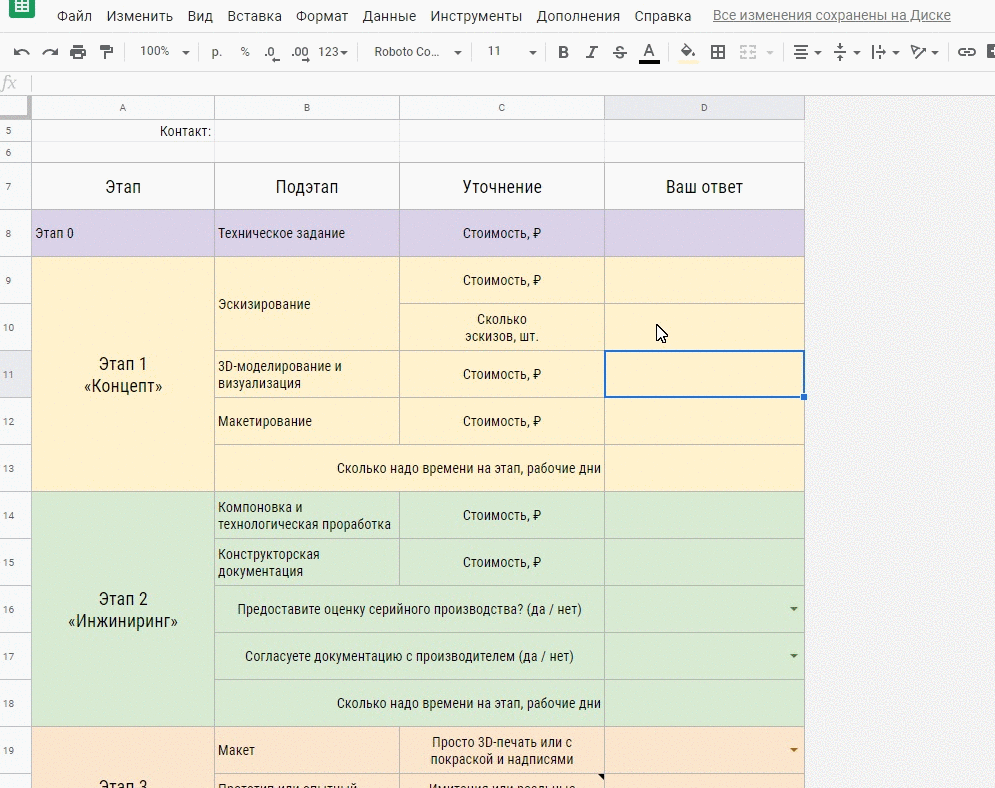Open the Данные menu
Screen dimensions: 995x788
pyautogui.click(x=389, y=16)
